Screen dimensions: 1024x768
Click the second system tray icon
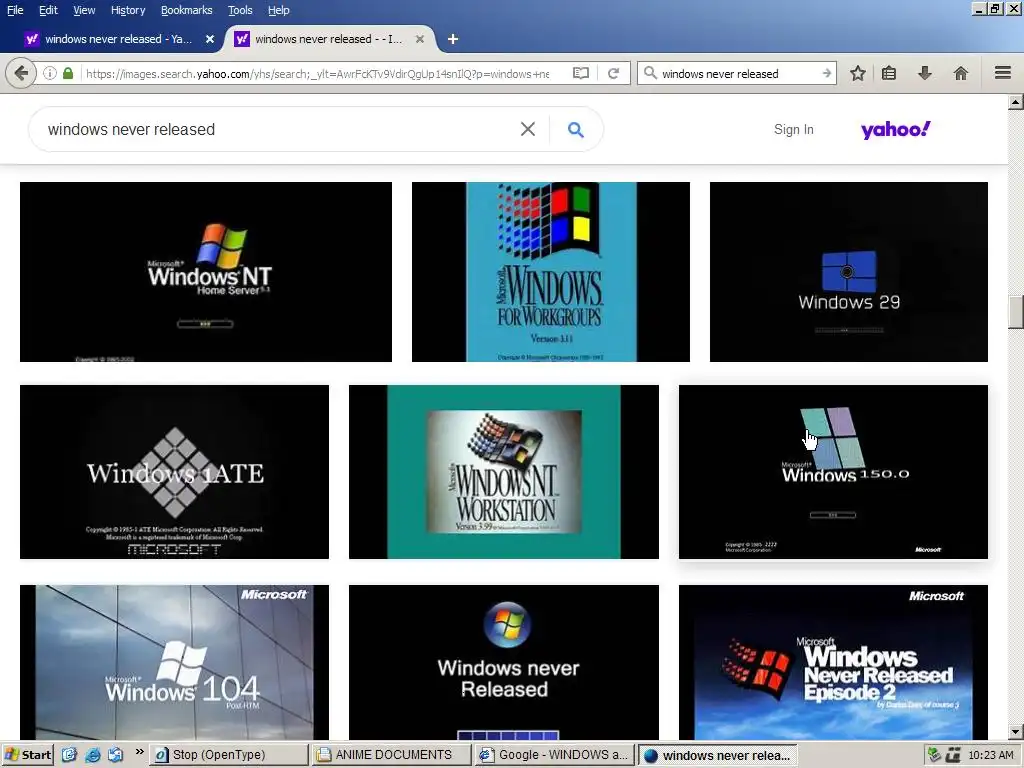pyautogui.click(x=953, y=755)
